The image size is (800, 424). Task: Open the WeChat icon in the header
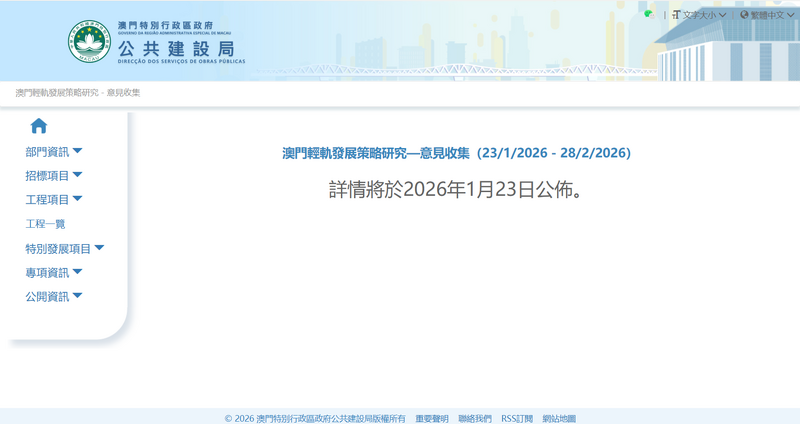tap(649, 15)
